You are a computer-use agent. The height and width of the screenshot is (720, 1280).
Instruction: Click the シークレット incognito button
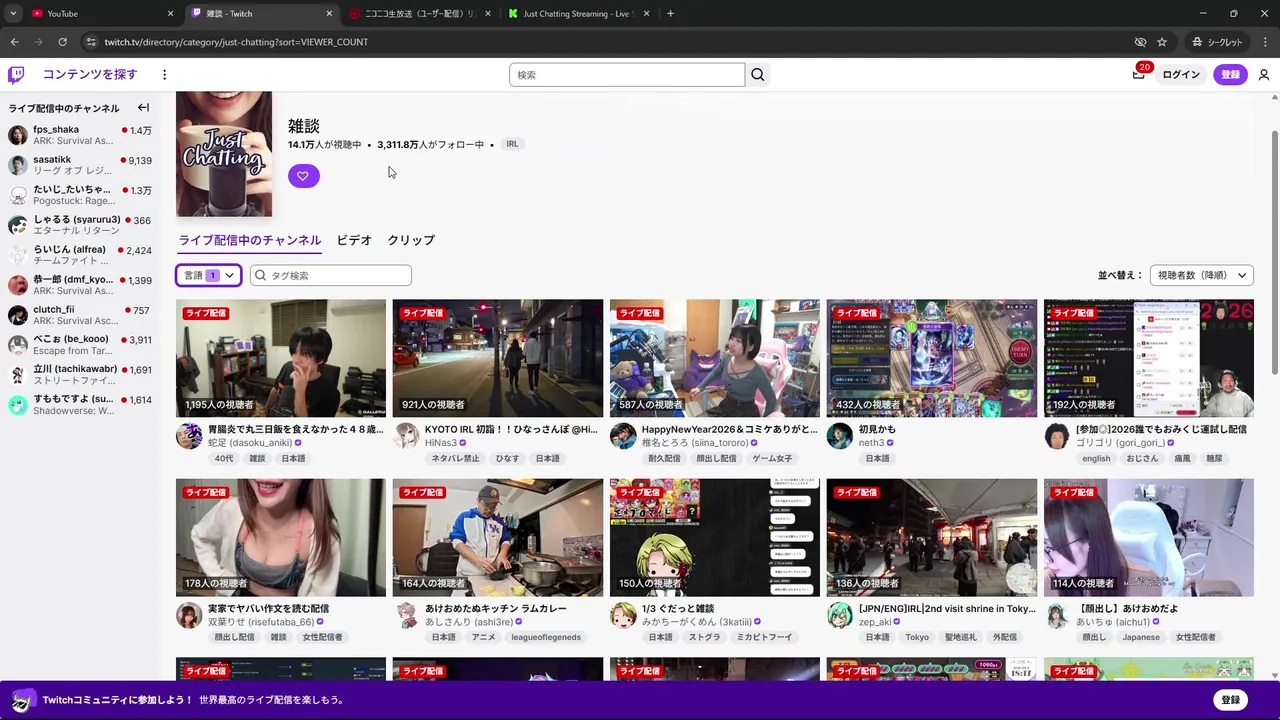point(1217,42)
